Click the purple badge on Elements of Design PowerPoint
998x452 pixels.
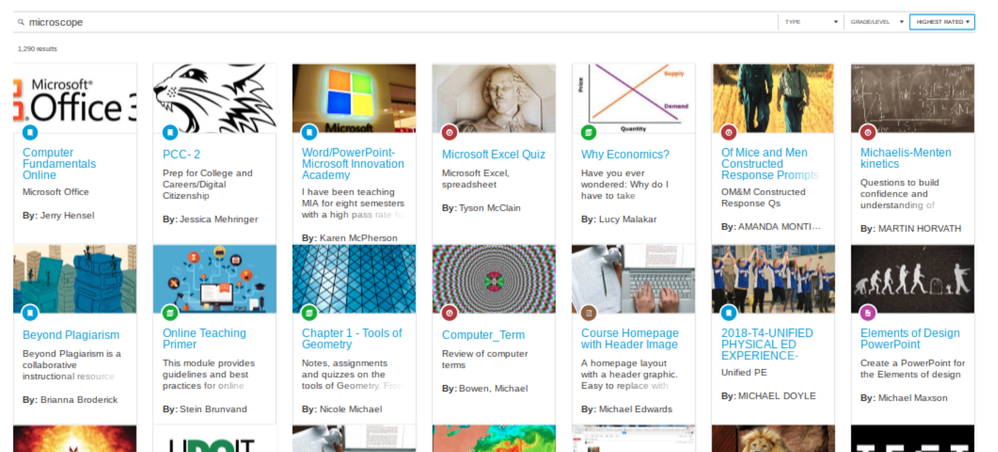(868, 313)
